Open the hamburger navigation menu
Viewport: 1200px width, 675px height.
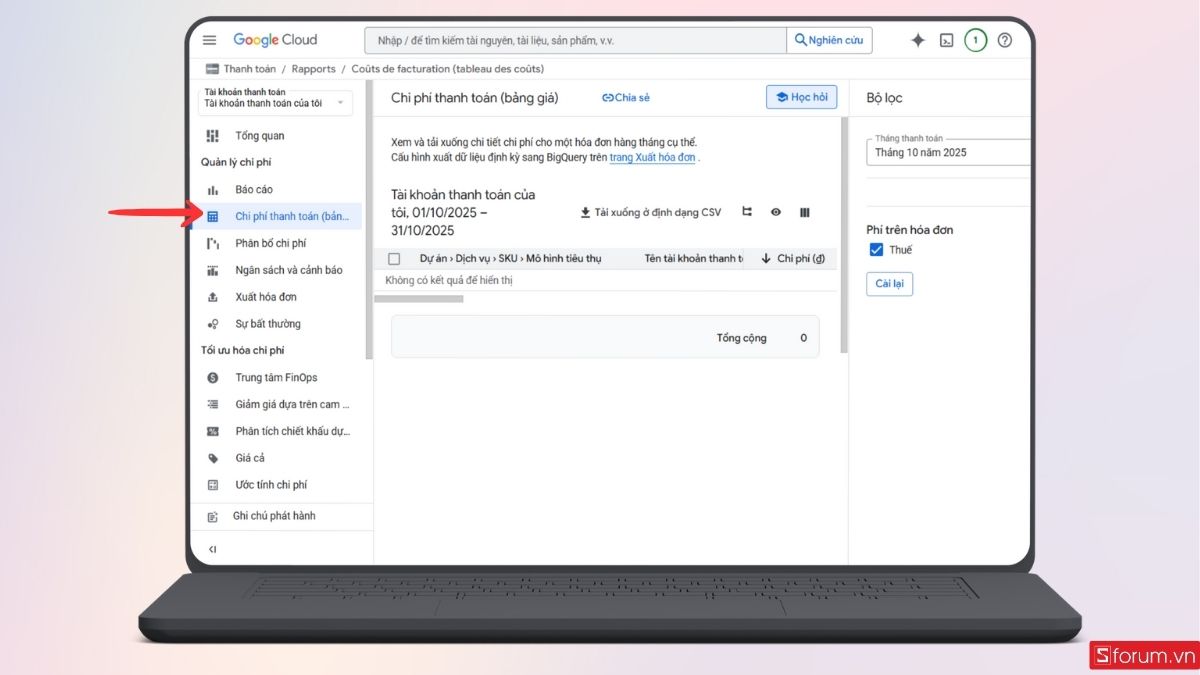pyautogui.click(x=209, y=40)
